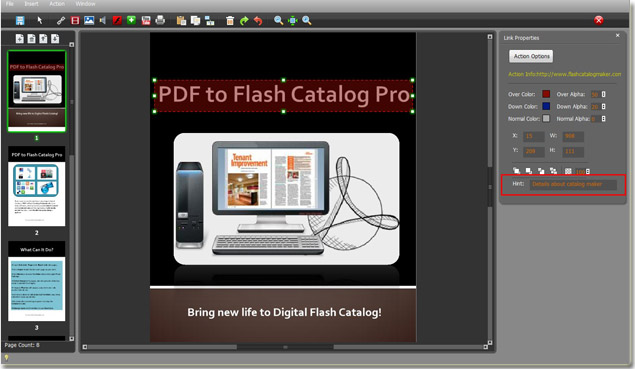Image resolution: width=635 pixels, height=369 pixels.
Task: Delete page using thumbnail panel icon
Action: pyautogui.click(x=31, y=38)
